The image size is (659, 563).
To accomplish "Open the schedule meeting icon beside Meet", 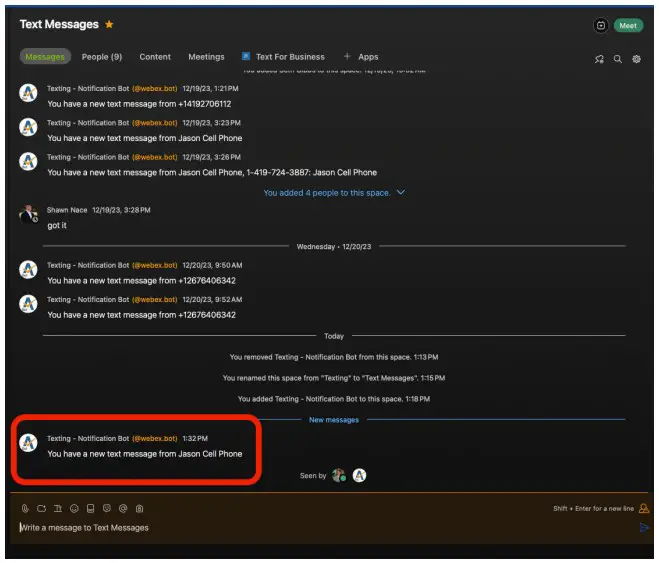I will coord(601,26).
